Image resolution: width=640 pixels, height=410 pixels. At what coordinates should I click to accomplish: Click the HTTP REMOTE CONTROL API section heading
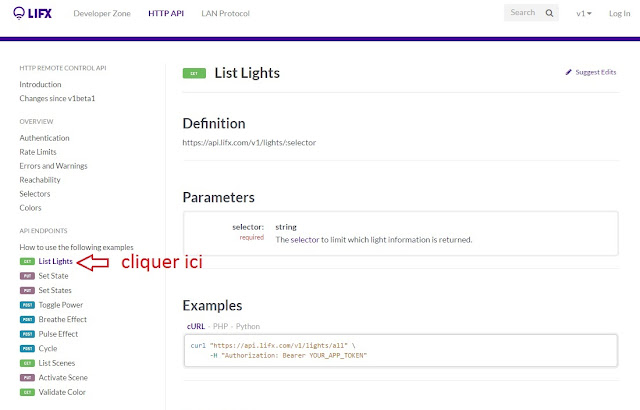63,68
